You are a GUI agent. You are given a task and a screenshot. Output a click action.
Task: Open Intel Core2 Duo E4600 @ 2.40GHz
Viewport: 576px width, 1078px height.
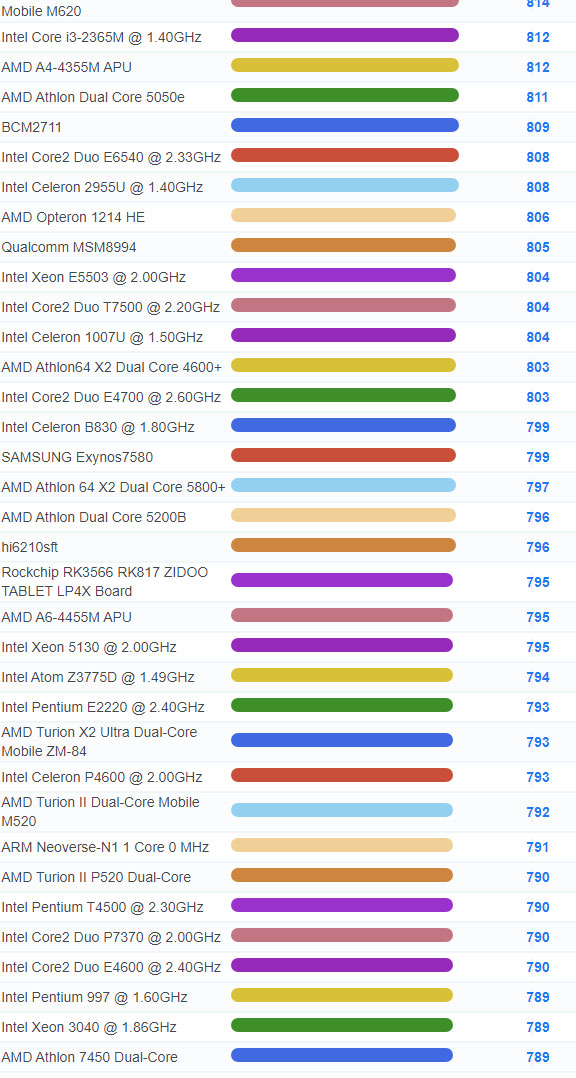111,968
